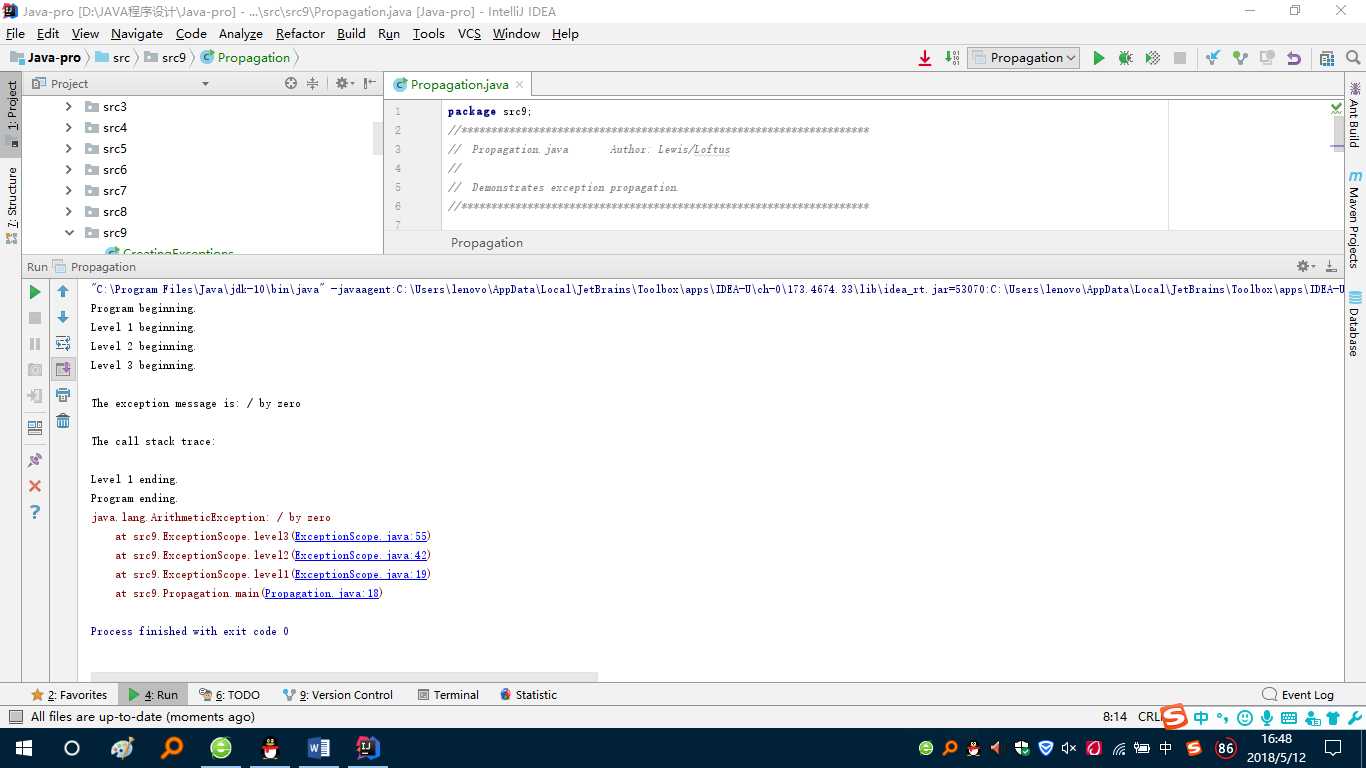1366x768 pixels.
Task: Click the purple Revert arrow icon
Action: (1294, 58)
